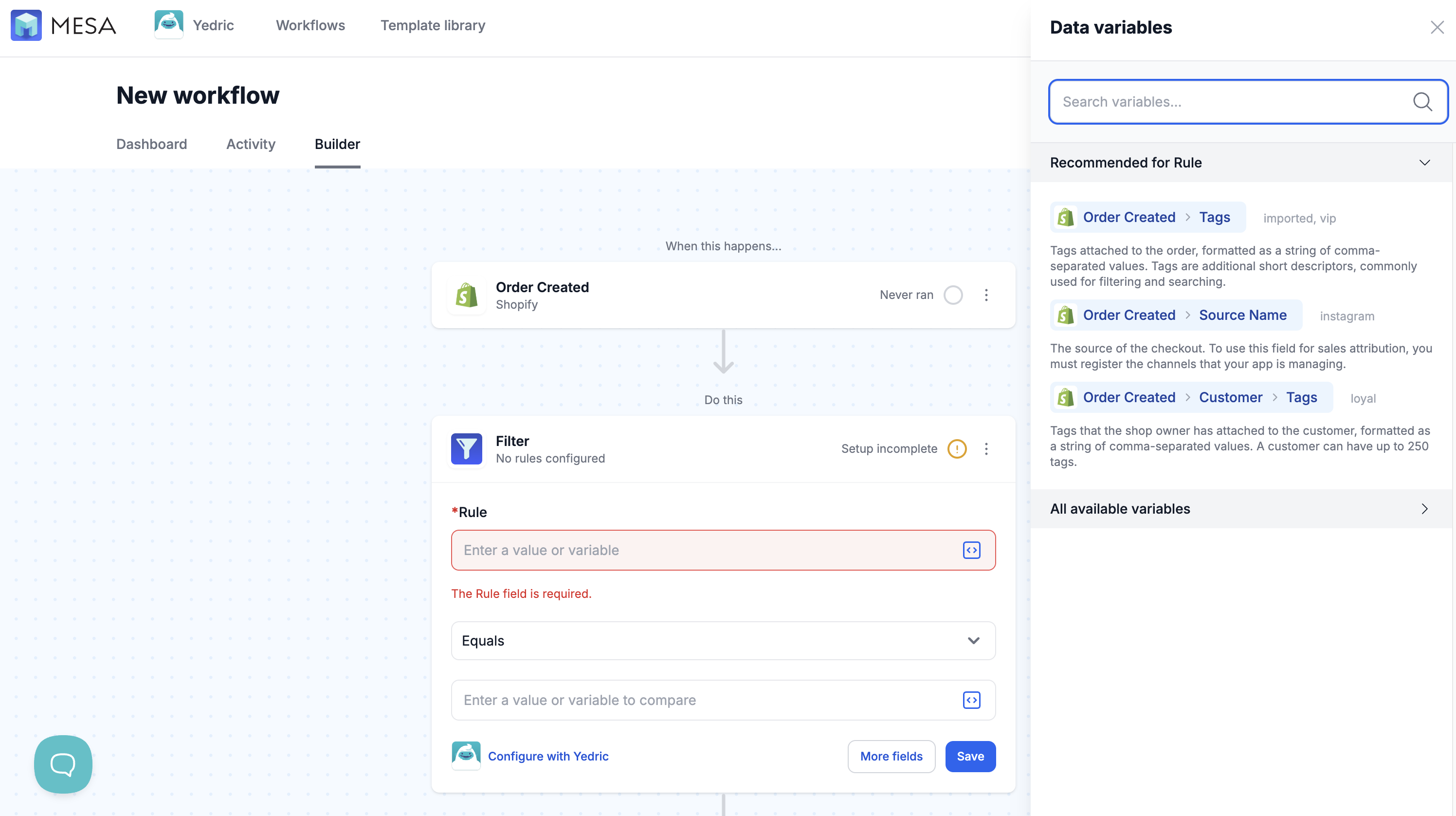1456x816 pixels.
Task: Click the Save button
Action: (970, 756)
